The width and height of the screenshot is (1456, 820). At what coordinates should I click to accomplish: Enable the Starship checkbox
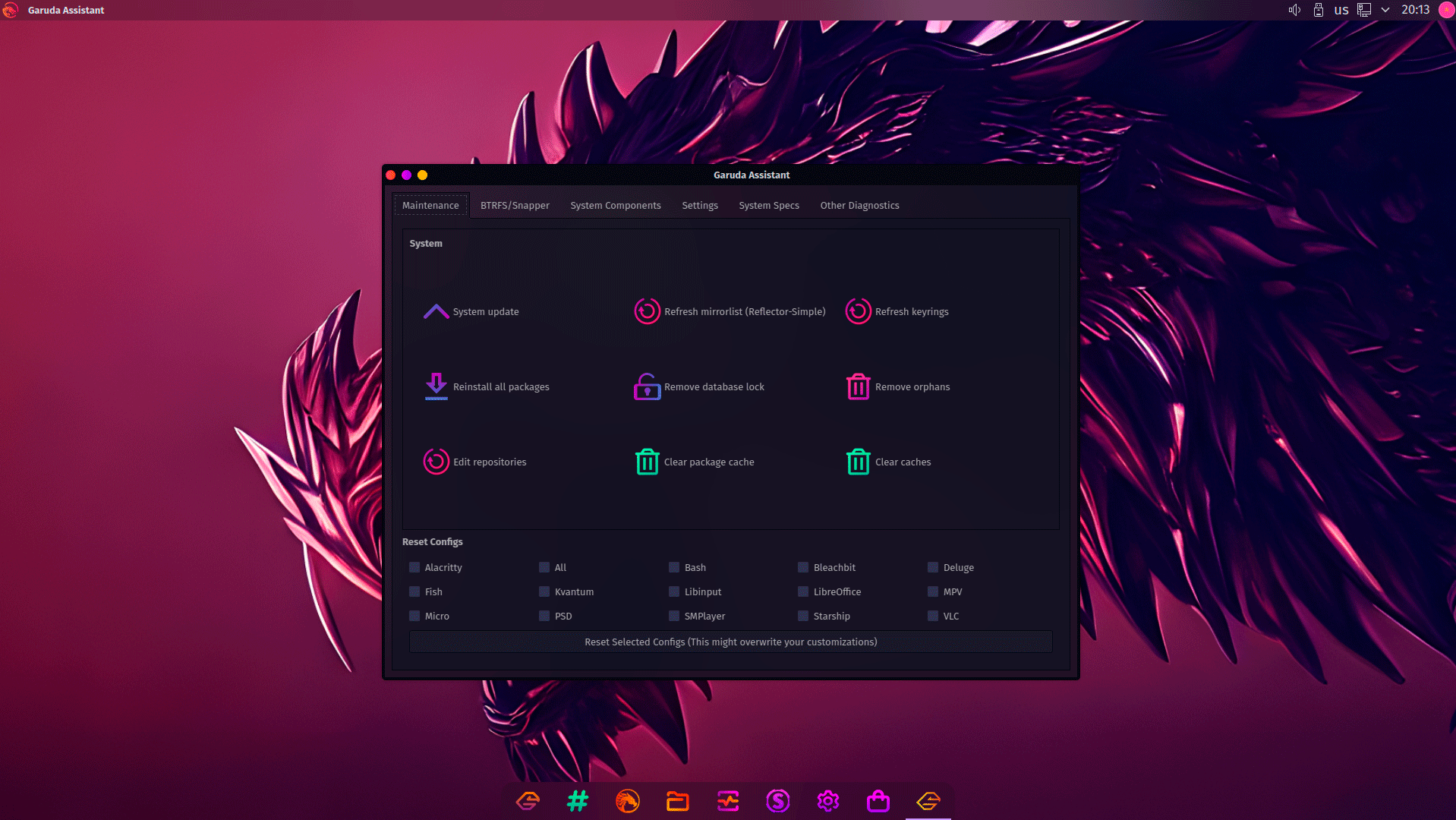[x=803, y=616]
